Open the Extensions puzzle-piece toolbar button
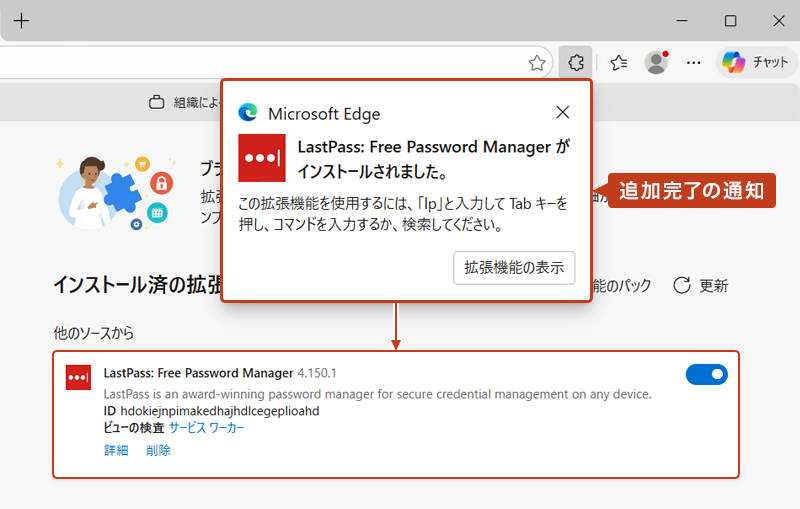The height and width of the screenshot is (509, 800). pos(576,62)
